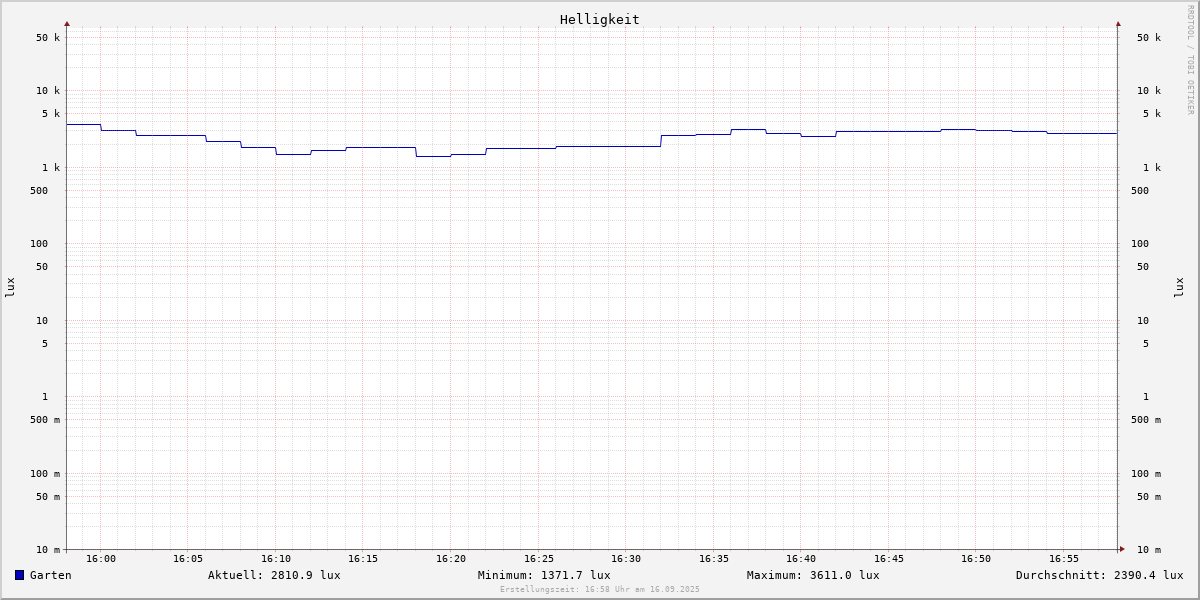Screen dimensions: 1200x600
Task: Click the 16:55 time axis label
Action: [x=1064, y=559]
